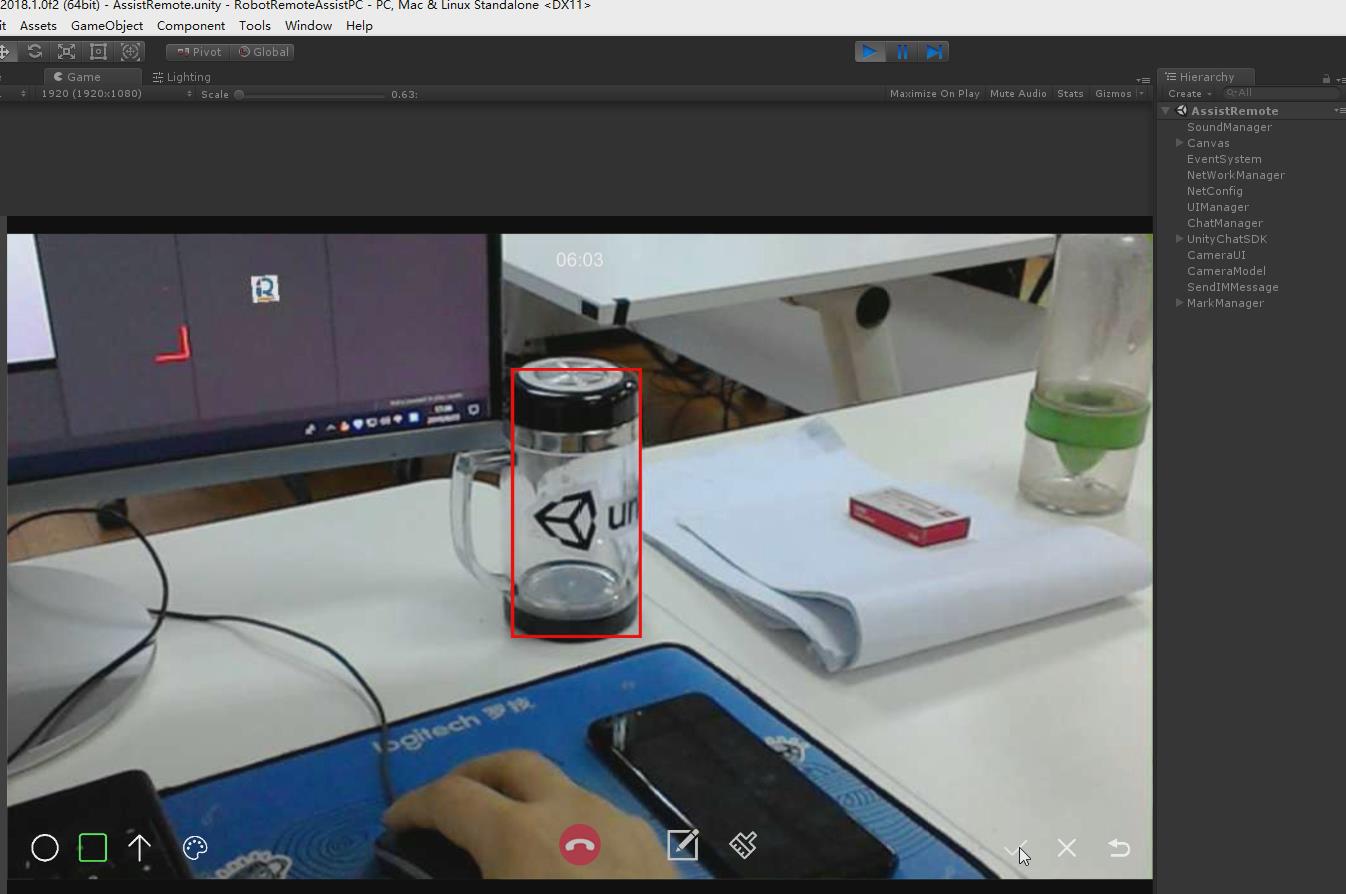Select the circle drawing tool
This screenshot has height=894, width=1346.
[x=45, y=848]
